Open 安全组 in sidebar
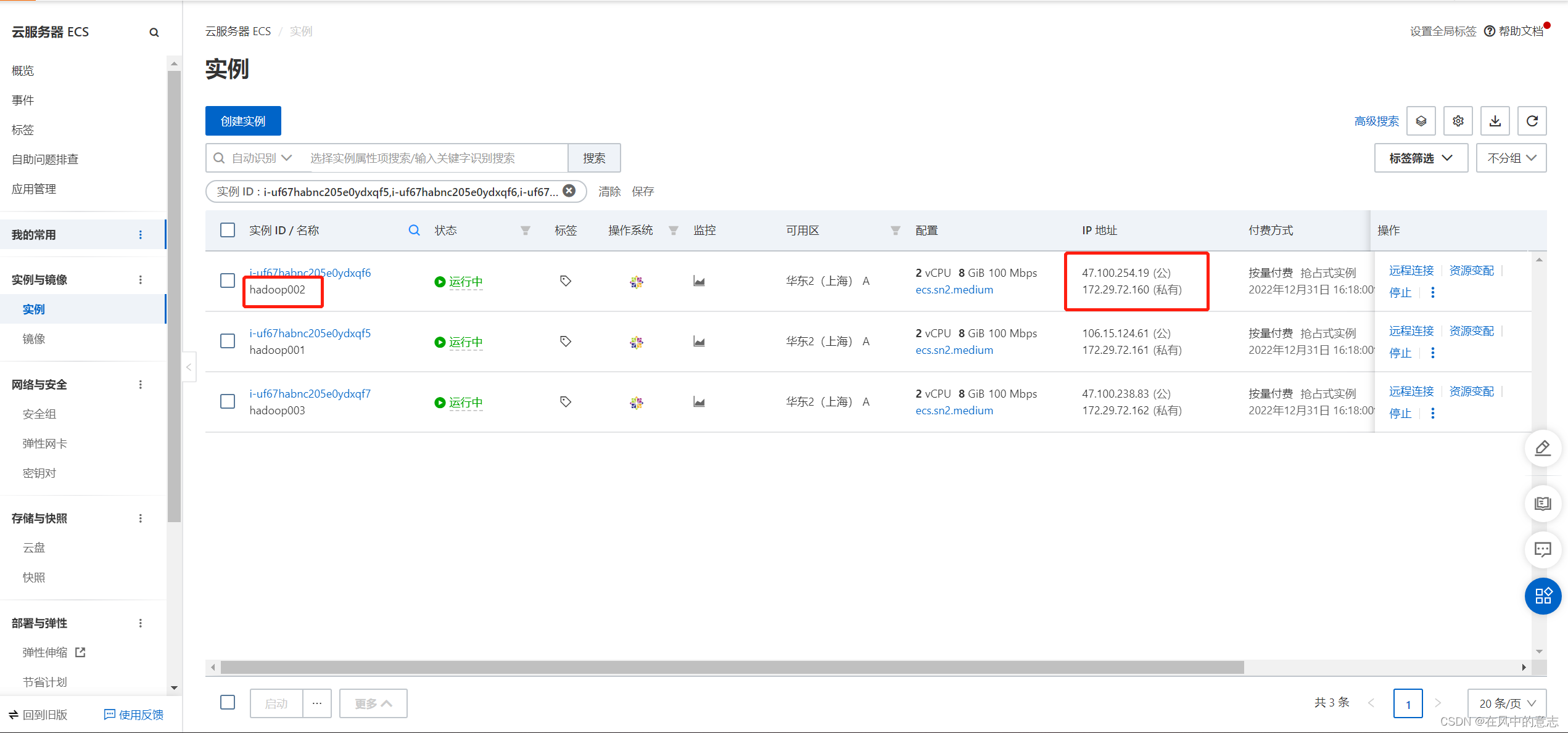 (x=39, y=414)
